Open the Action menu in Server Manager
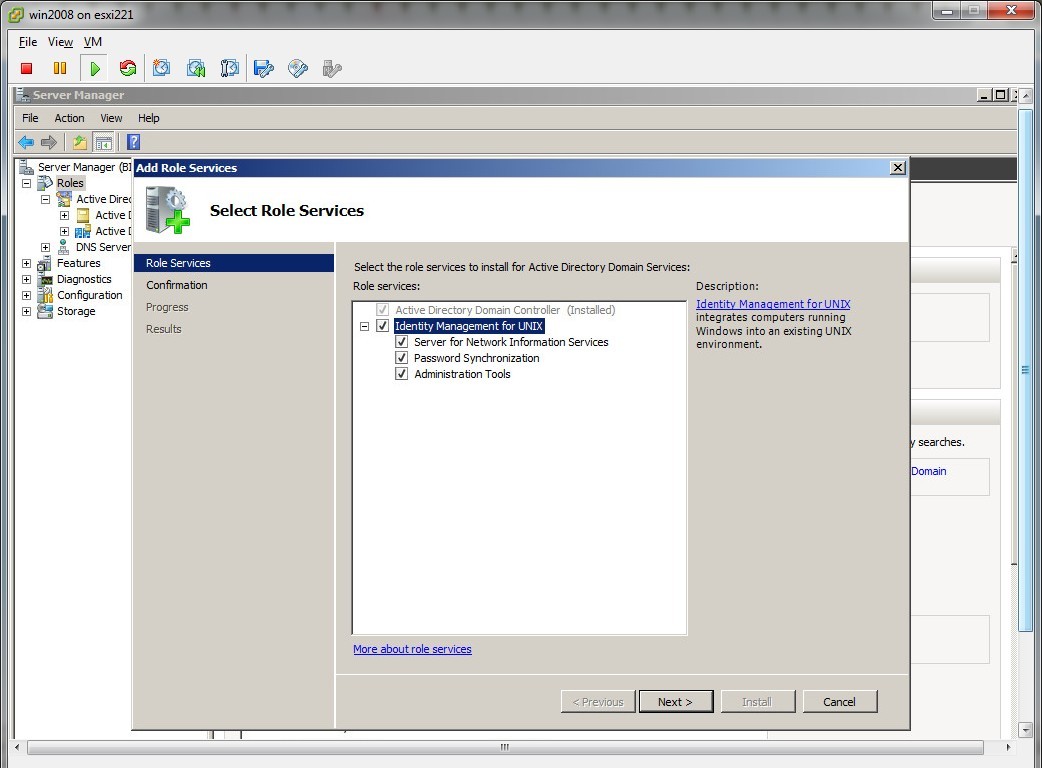Viewport: 1042px width, 768px height. coord(69,118)
